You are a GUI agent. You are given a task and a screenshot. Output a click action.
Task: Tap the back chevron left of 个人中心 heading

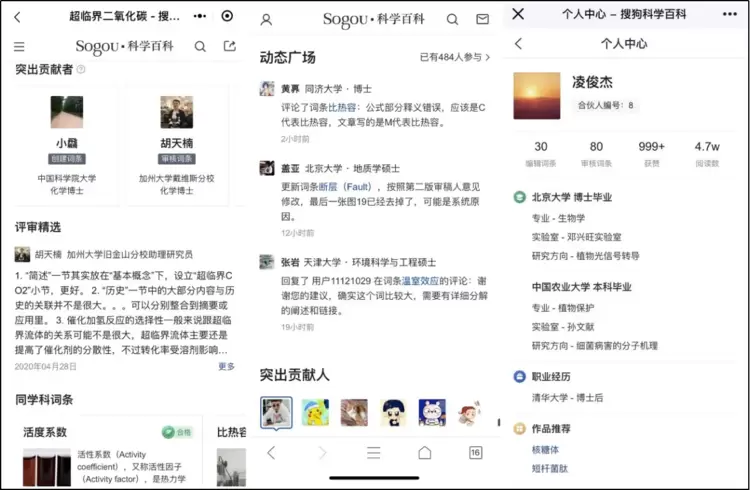[518, 44]
